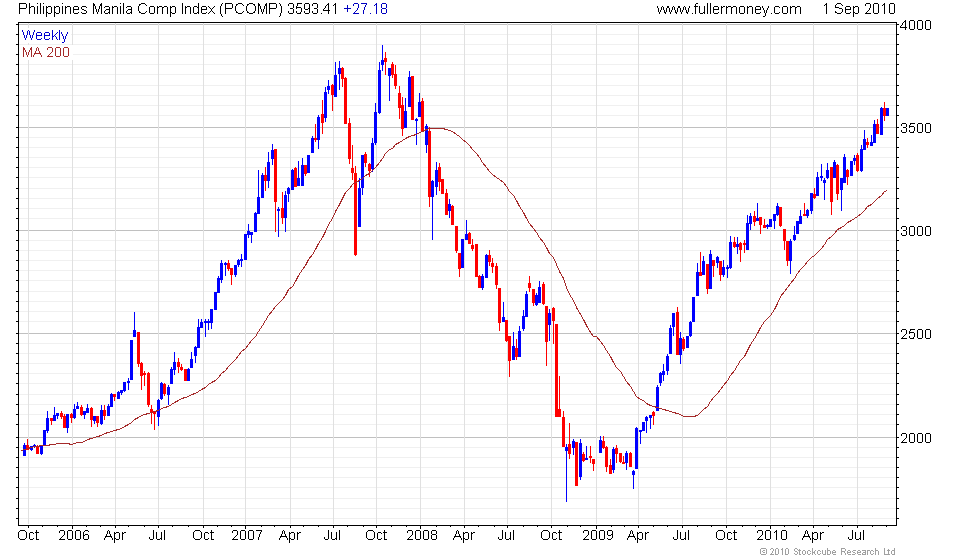The width and height of the screenshot is (980, 560).
Task: Click the date '1 Sep 2010'
Action: [859, 9]
